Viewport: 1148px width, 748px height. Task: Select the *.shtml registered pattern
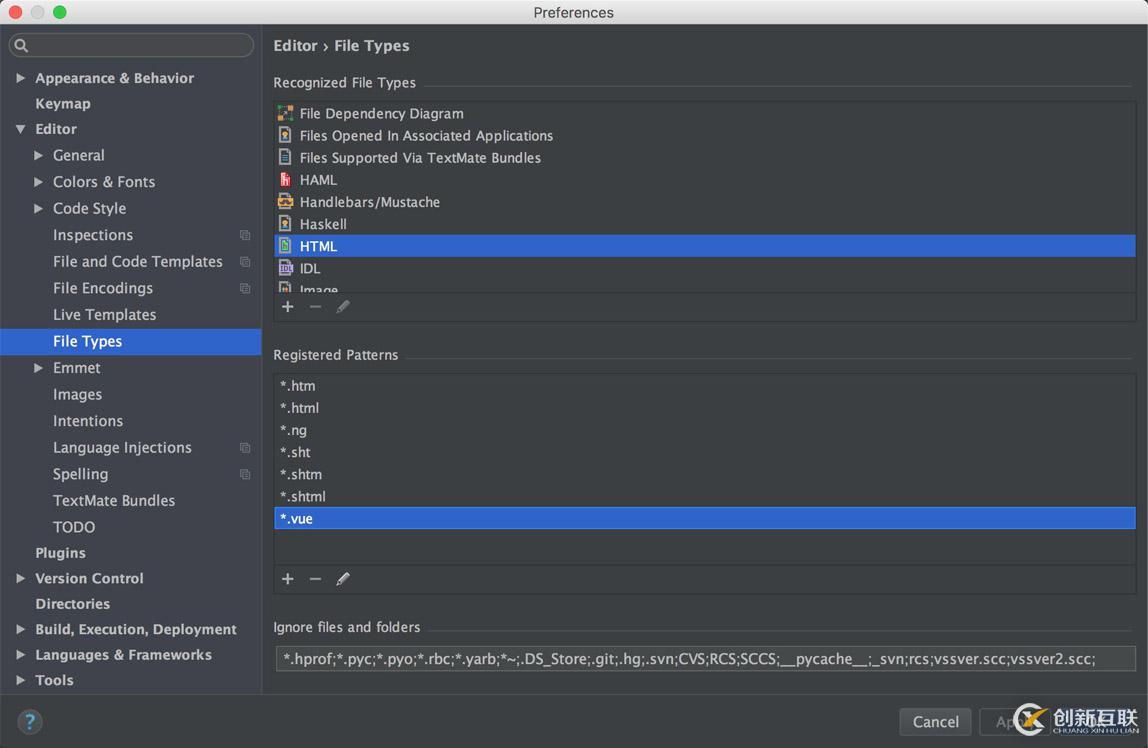(x=302, y=496)
